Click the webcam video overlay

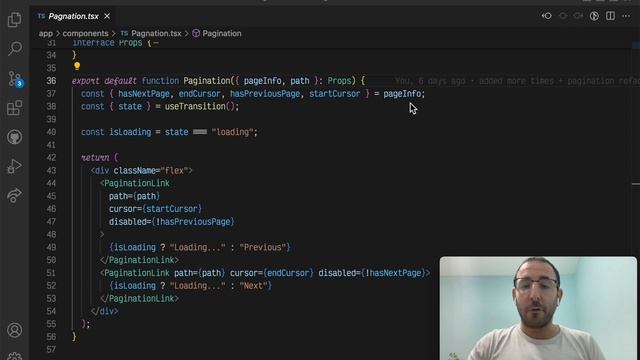pos(538,308)
